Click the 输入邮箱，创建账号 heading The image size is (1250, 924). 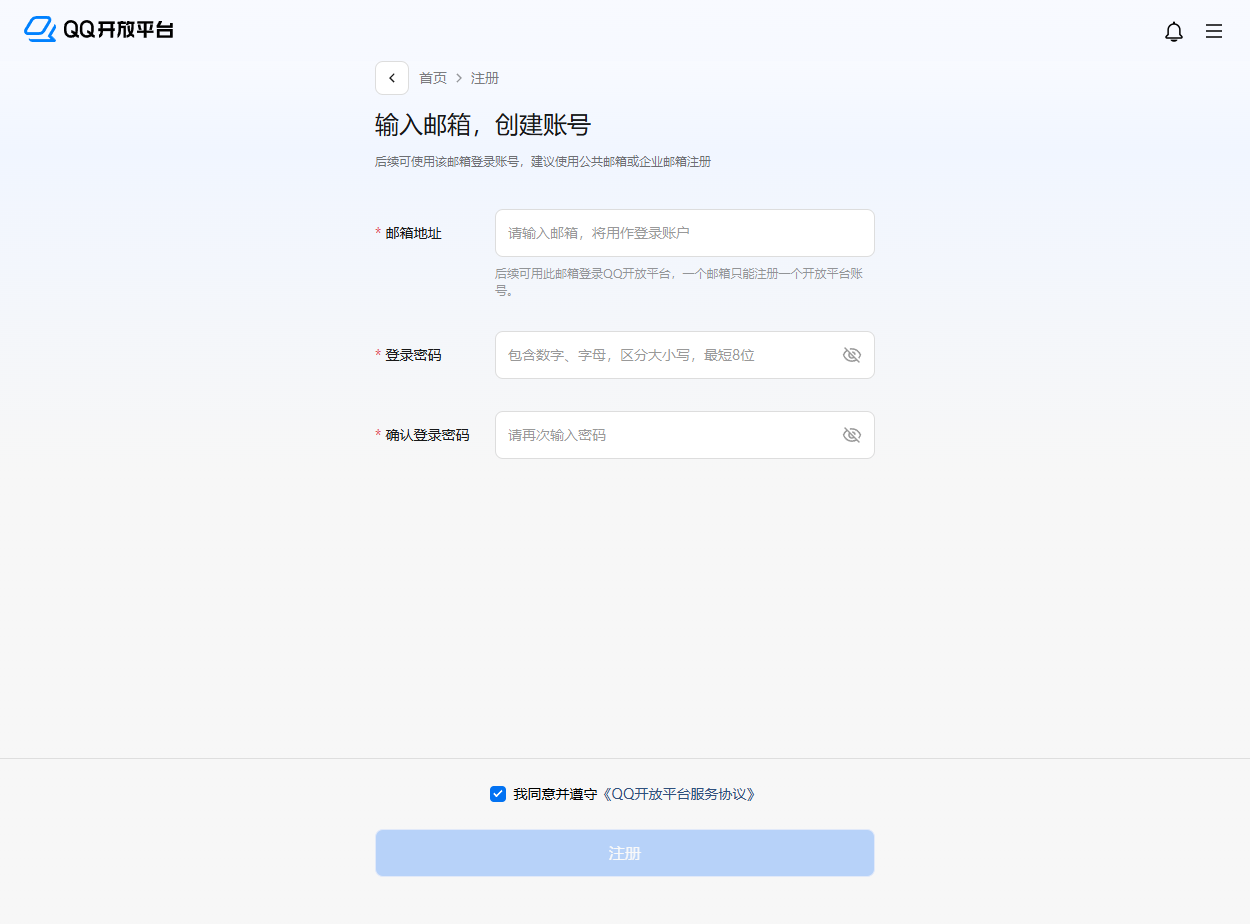tap(483, 125)
